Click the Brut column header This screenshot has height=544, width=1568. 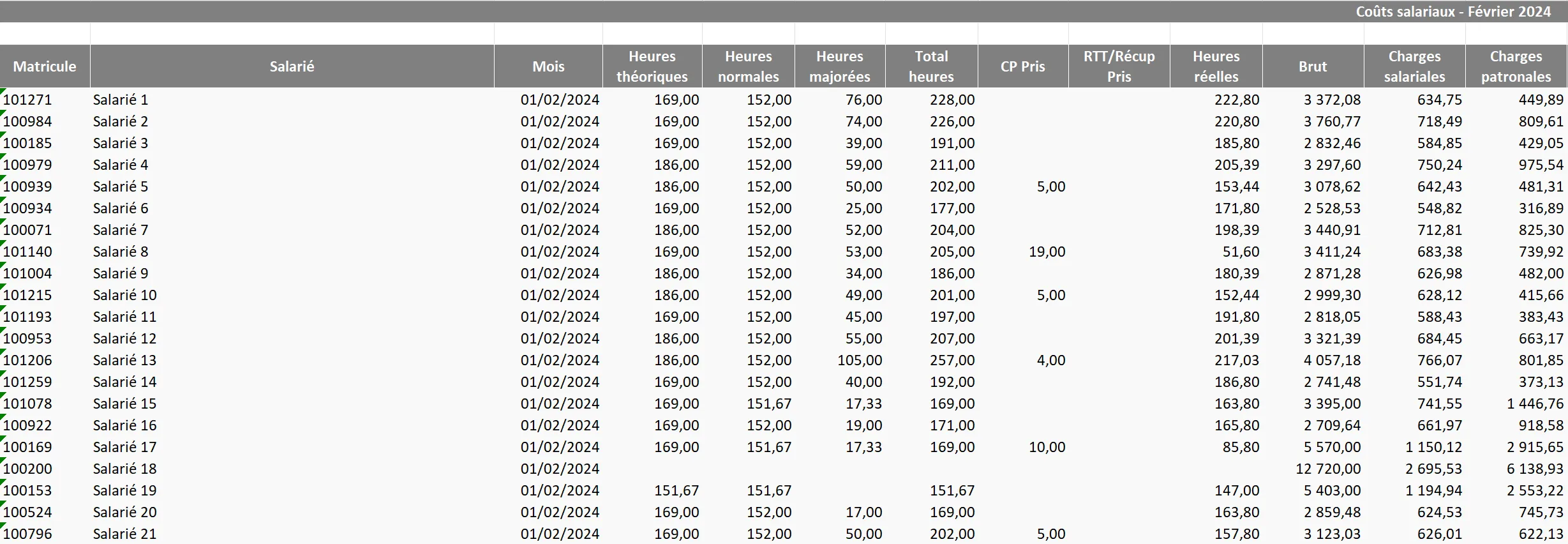tap(1313, 66)
